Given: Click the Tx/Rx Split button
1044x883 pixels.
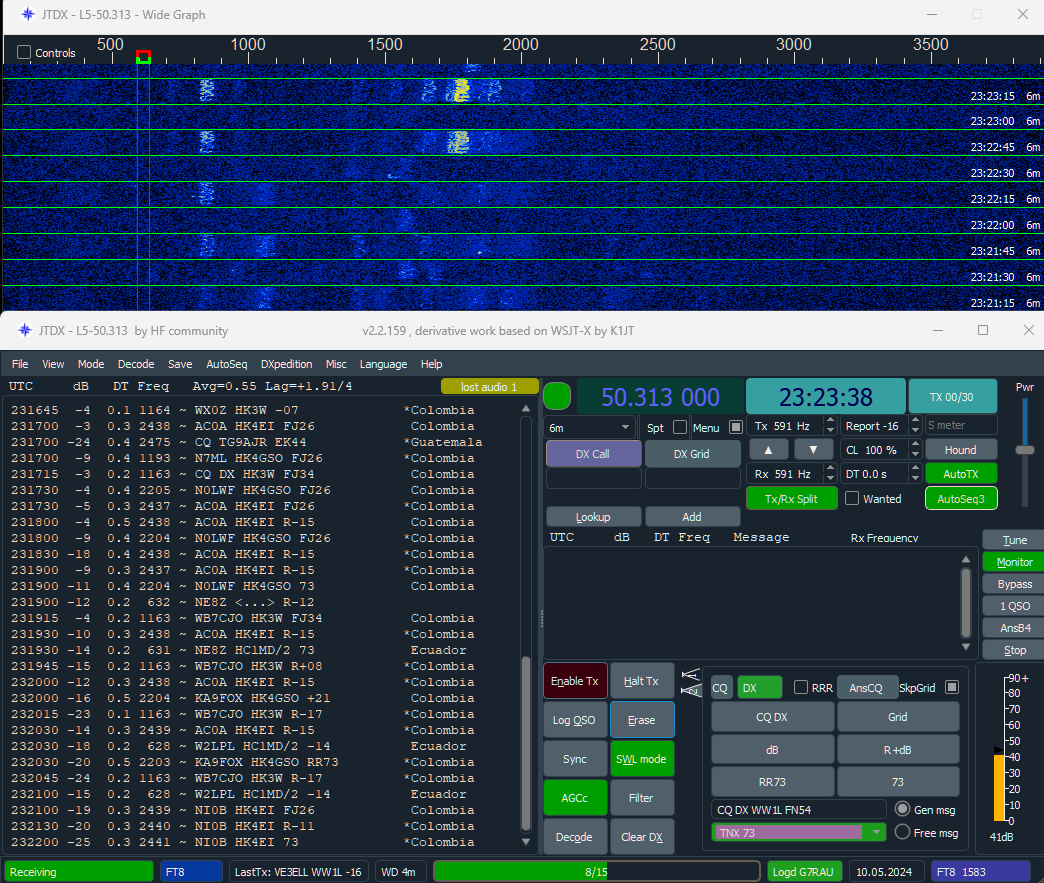Looking at the screenshot, I should 791,498.
